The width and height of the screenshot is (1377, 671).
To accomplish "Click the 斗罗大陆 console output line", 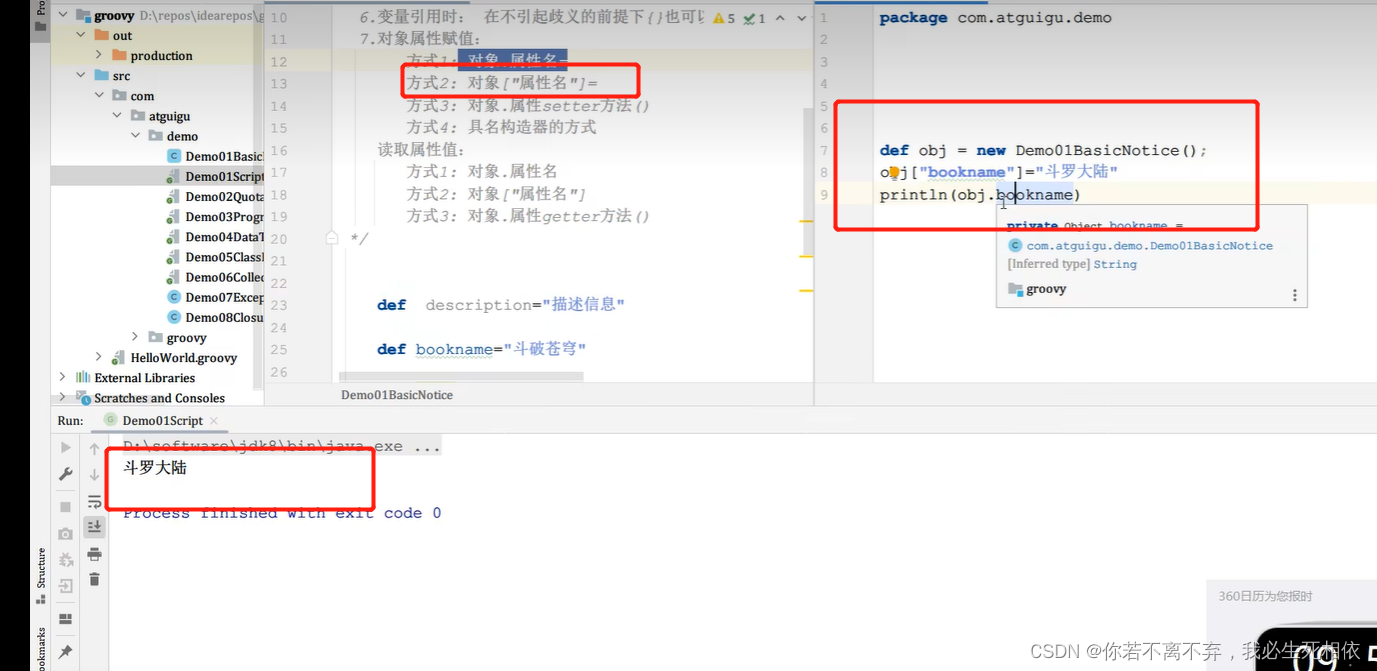I will tap(155, 467).
